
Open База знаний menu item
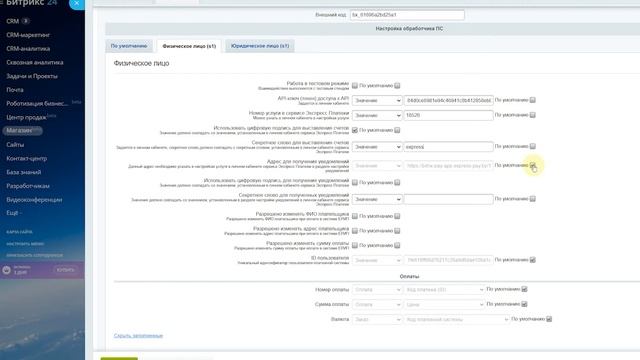click(24, 172)
